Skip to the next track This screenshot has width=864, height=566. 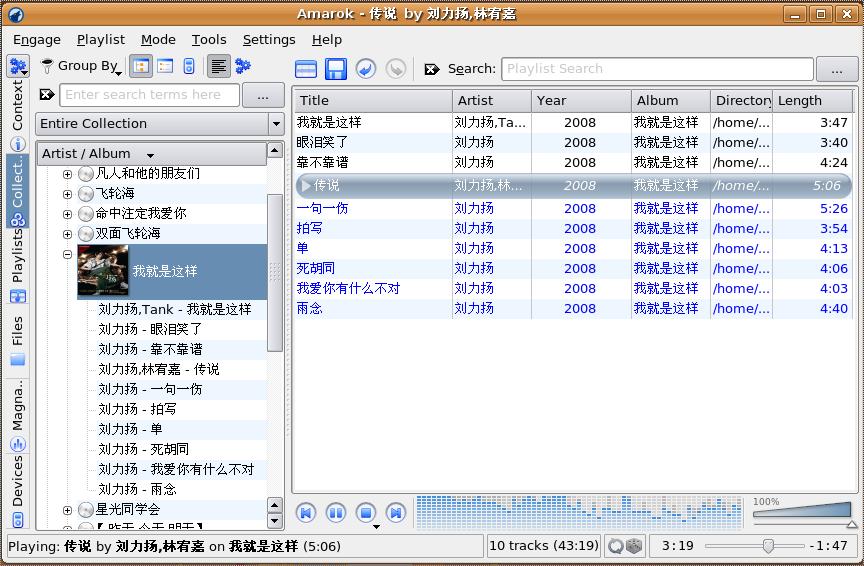[x=396, y=513]
